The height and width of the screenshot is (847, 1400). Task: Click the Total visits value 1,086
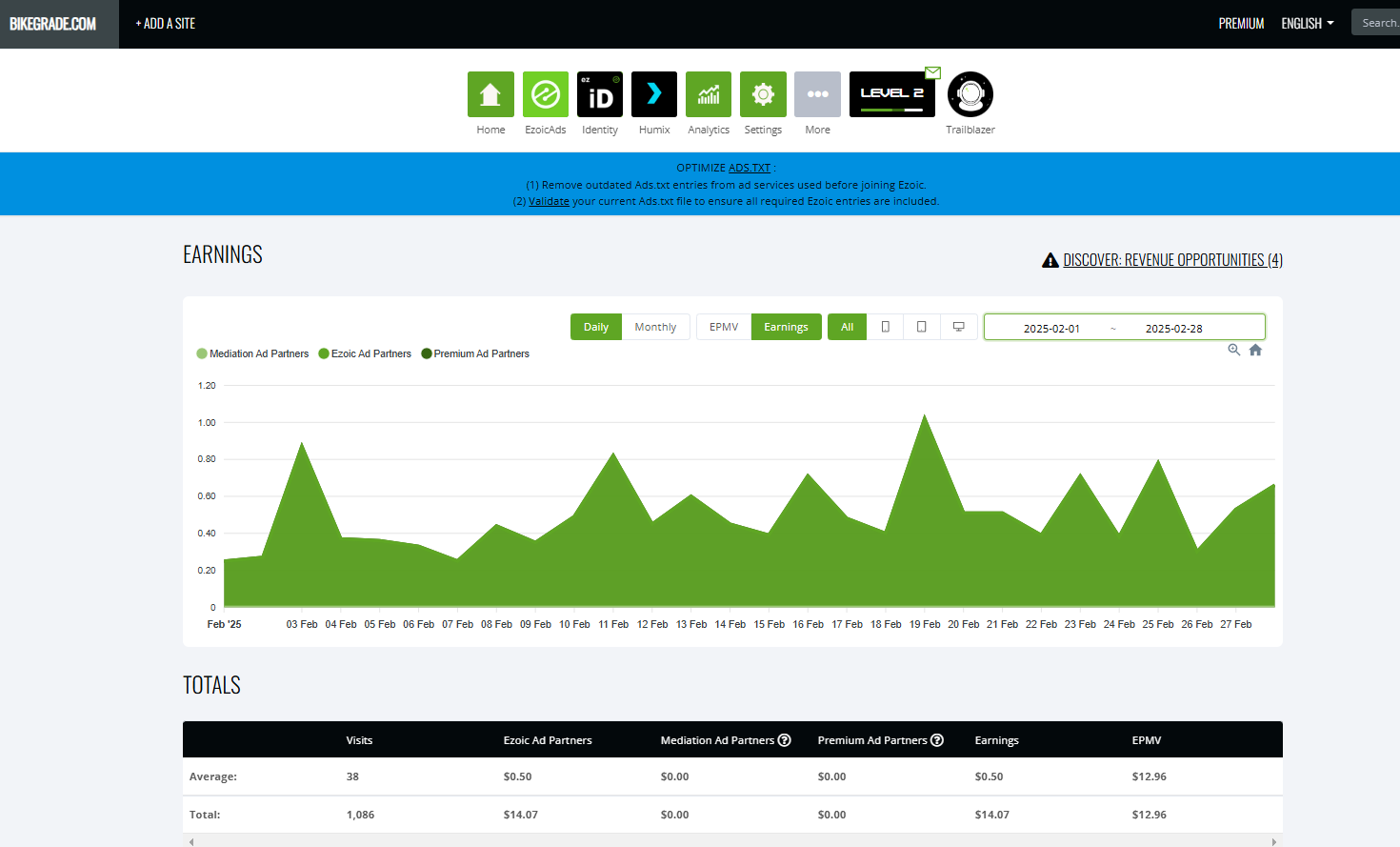360,815
